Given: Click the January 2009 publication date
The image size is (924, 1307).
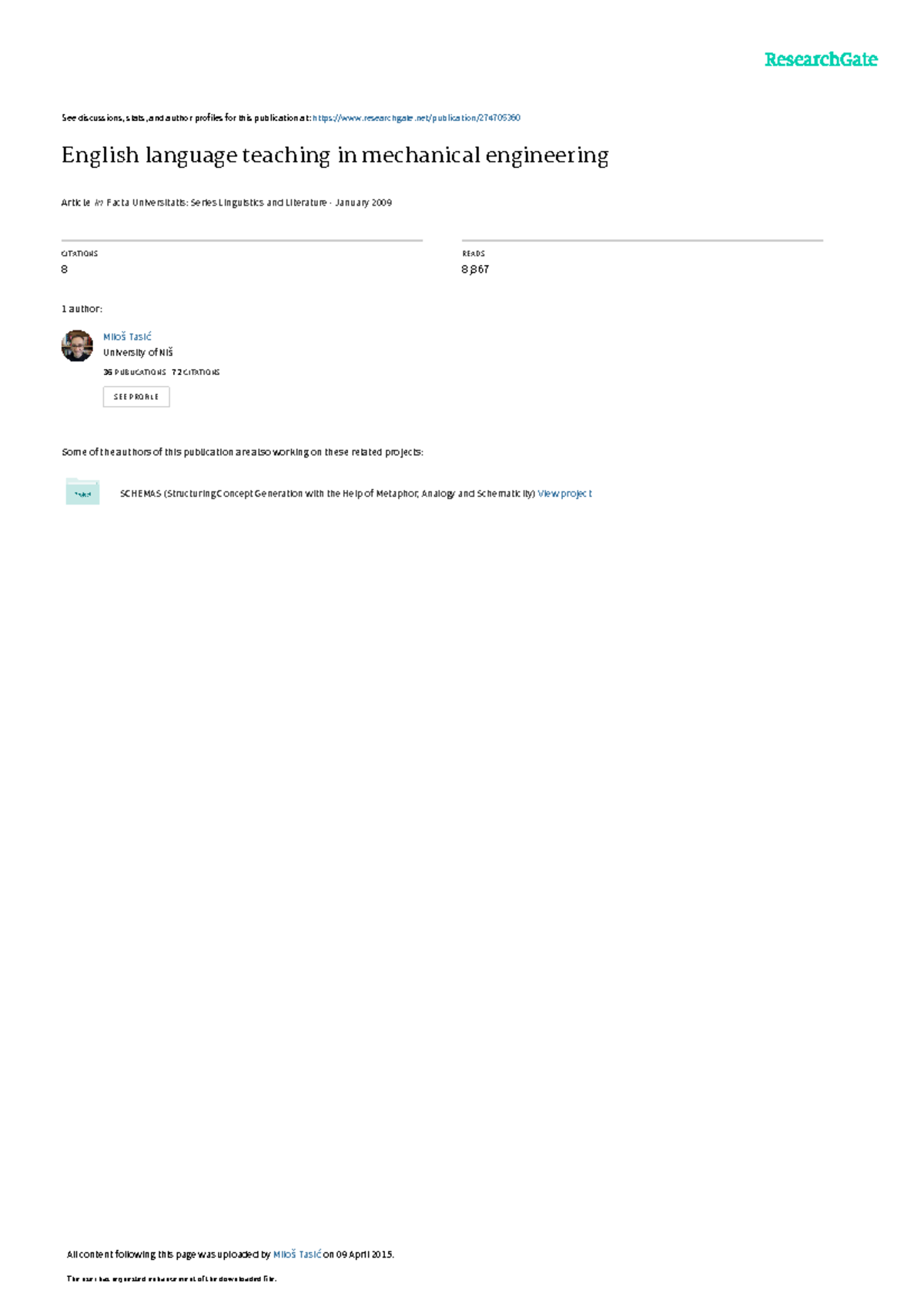Looking at the screenshot, I should point(363,203).
